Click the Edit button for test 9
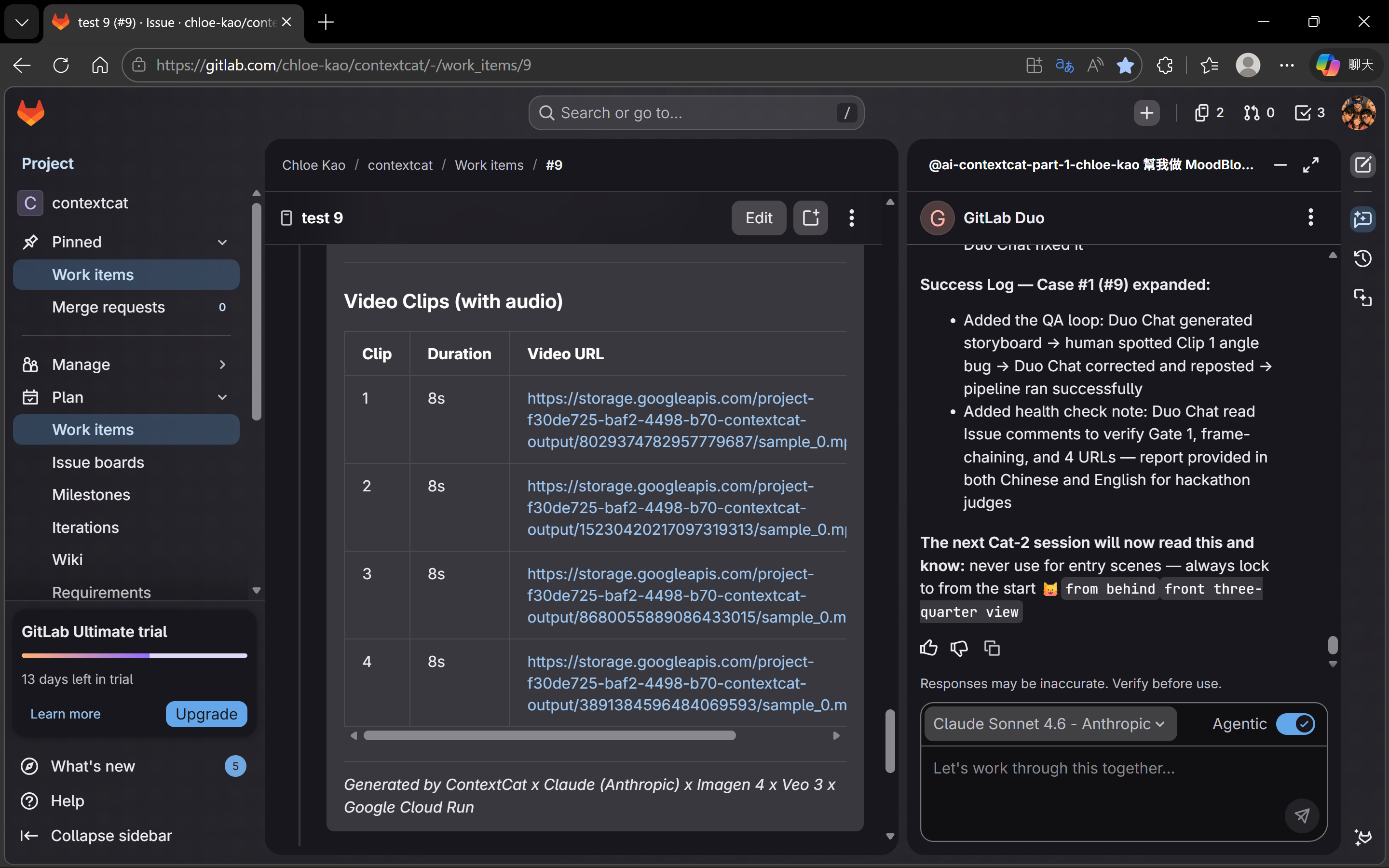1389x868 pixels. pyautogui.click(x=758, y=218)
